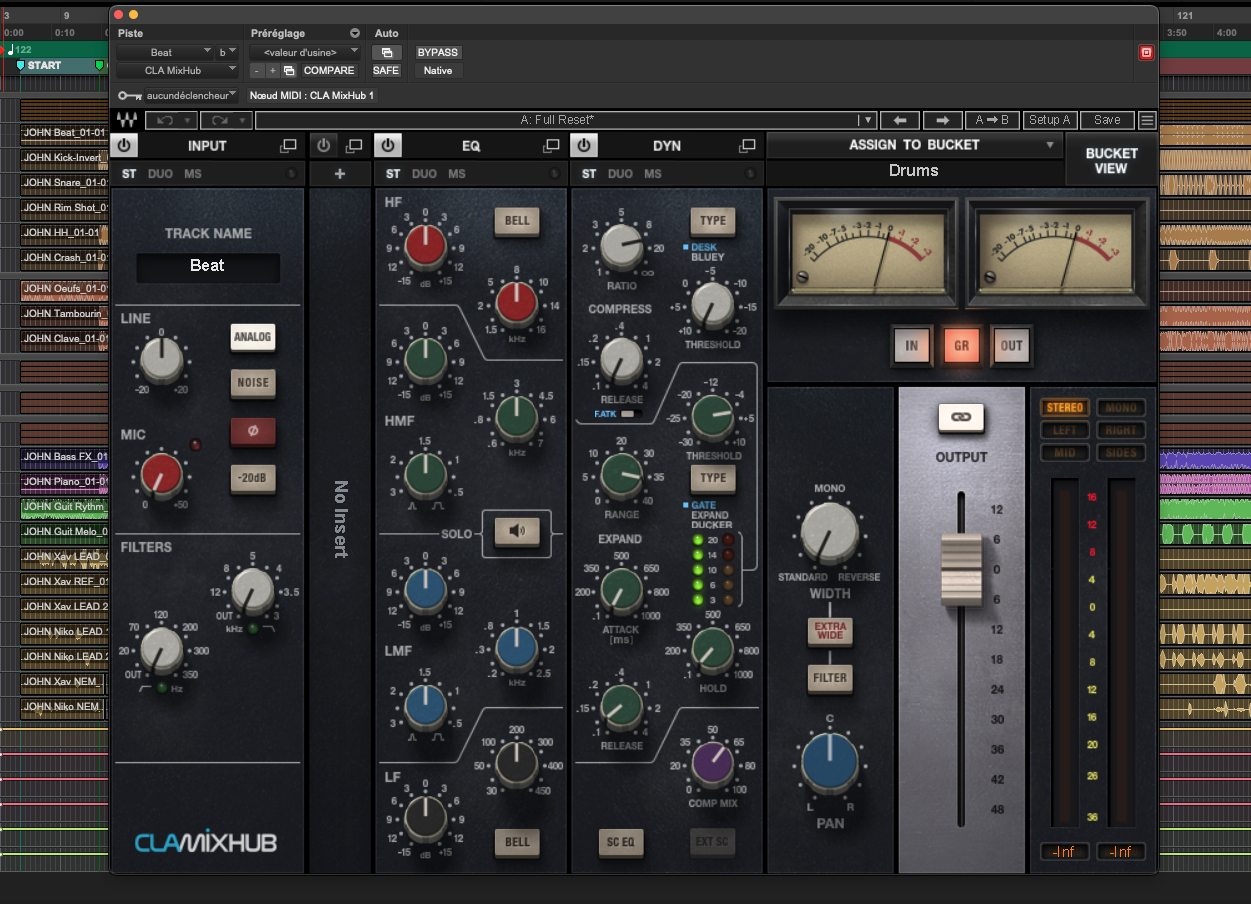The image size is (1251, 904).
Task: Expand the DYN section window
Action: click(x=747, y=146)
